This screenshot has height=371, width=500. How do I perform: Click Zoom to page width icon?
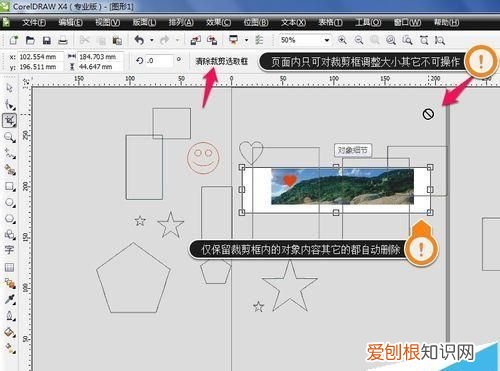[x=424, y=40]
